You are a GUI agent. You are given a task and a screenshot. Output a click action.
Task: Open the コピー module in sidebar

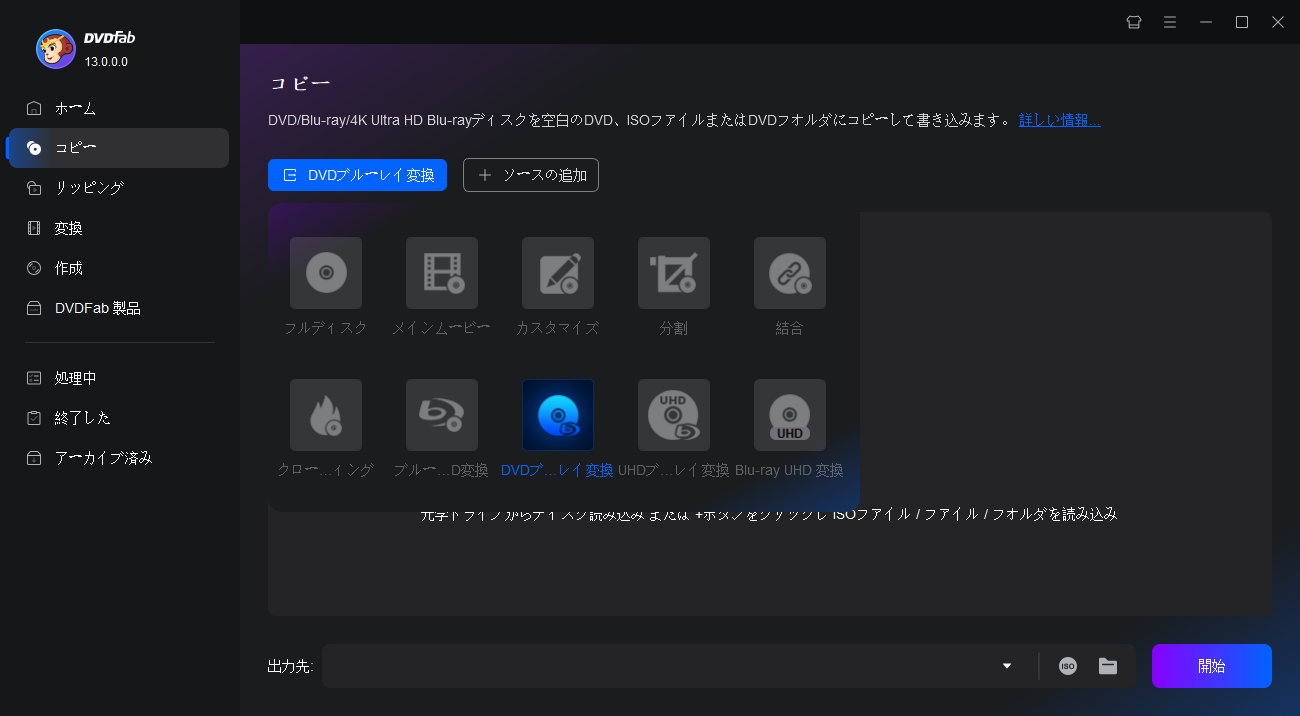(x=119, y=148)
